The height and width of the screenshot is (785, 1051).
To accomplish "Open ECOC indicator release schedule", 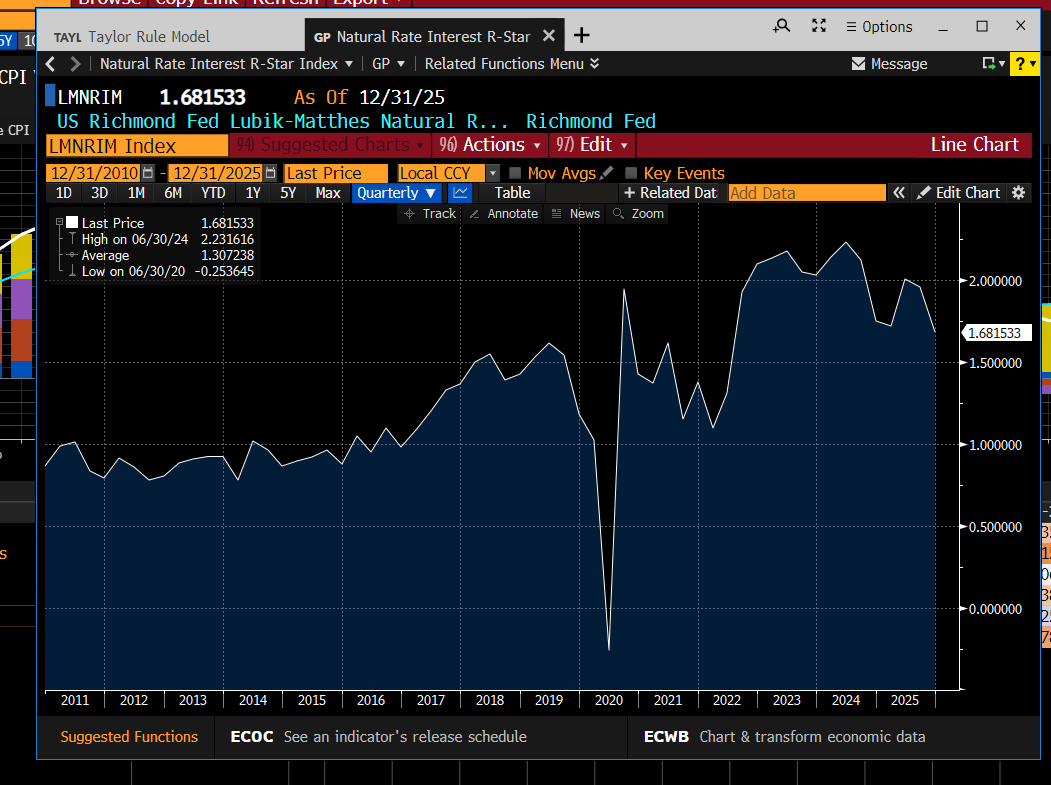I will point(378,737).
